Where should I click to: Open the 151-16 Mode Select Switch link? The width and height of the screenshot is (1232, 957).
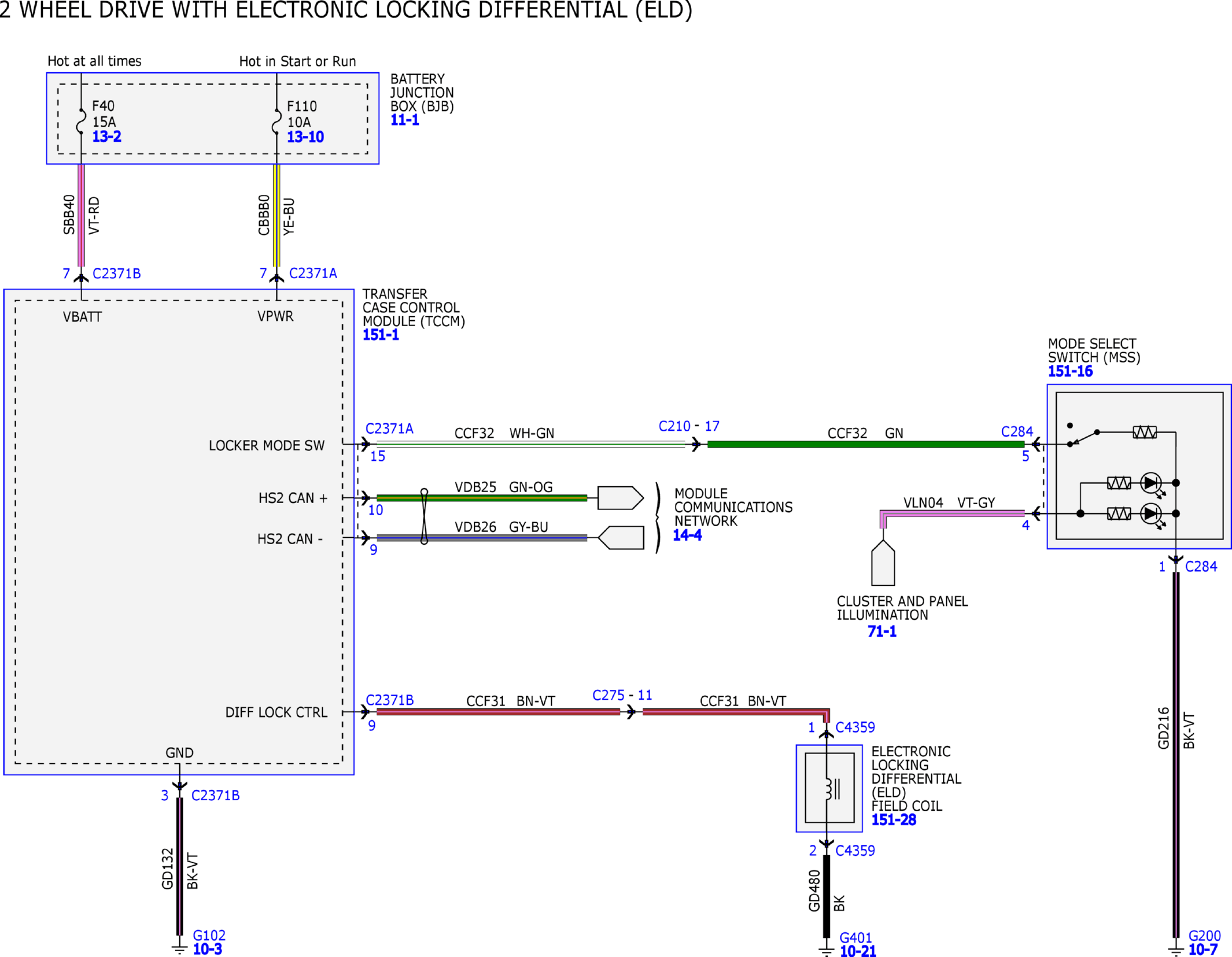click(1070, 371)
